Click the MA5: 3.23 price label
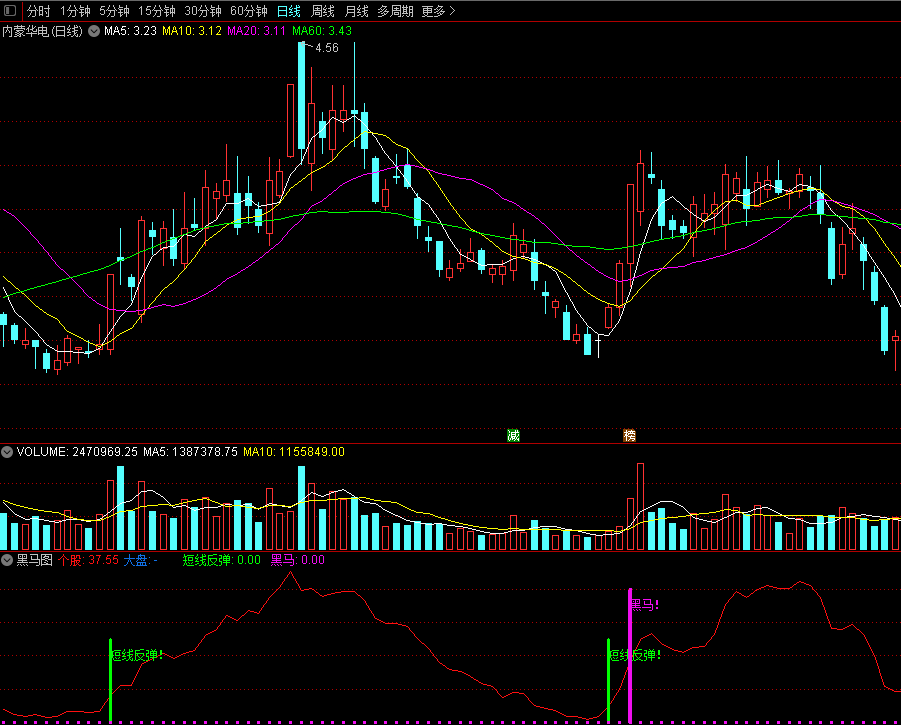Screen dimensions: 901x725 tap(130, 31)
